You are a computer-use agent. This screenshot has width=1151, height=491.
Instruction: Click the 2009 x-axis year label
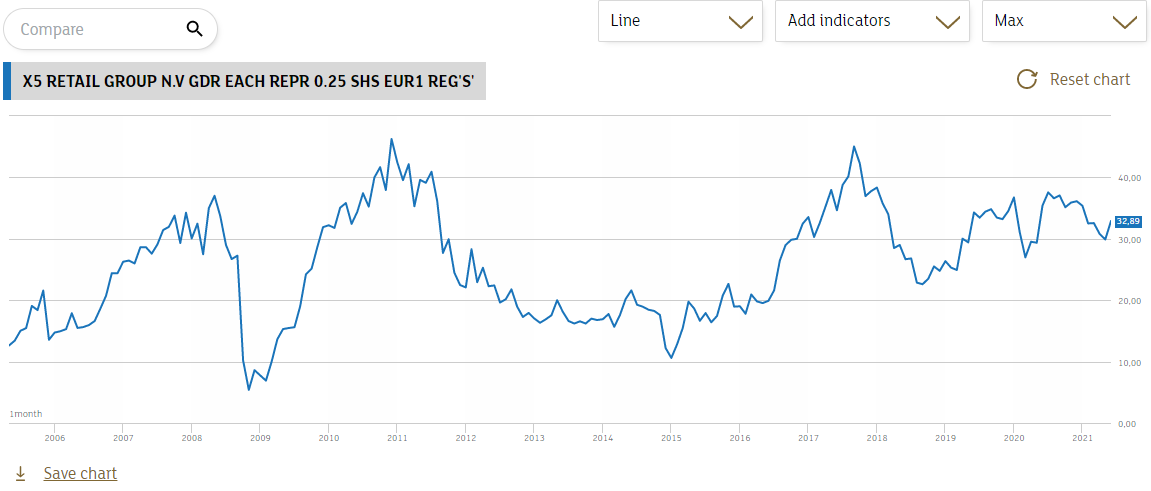(260, 438)
